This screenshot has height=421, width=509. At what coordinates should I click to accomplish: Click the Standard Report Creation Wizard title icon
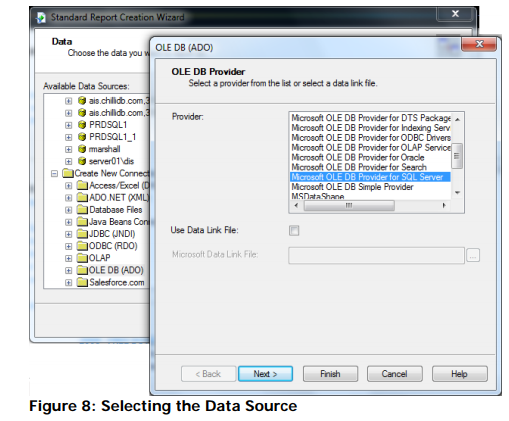[41, 17]
